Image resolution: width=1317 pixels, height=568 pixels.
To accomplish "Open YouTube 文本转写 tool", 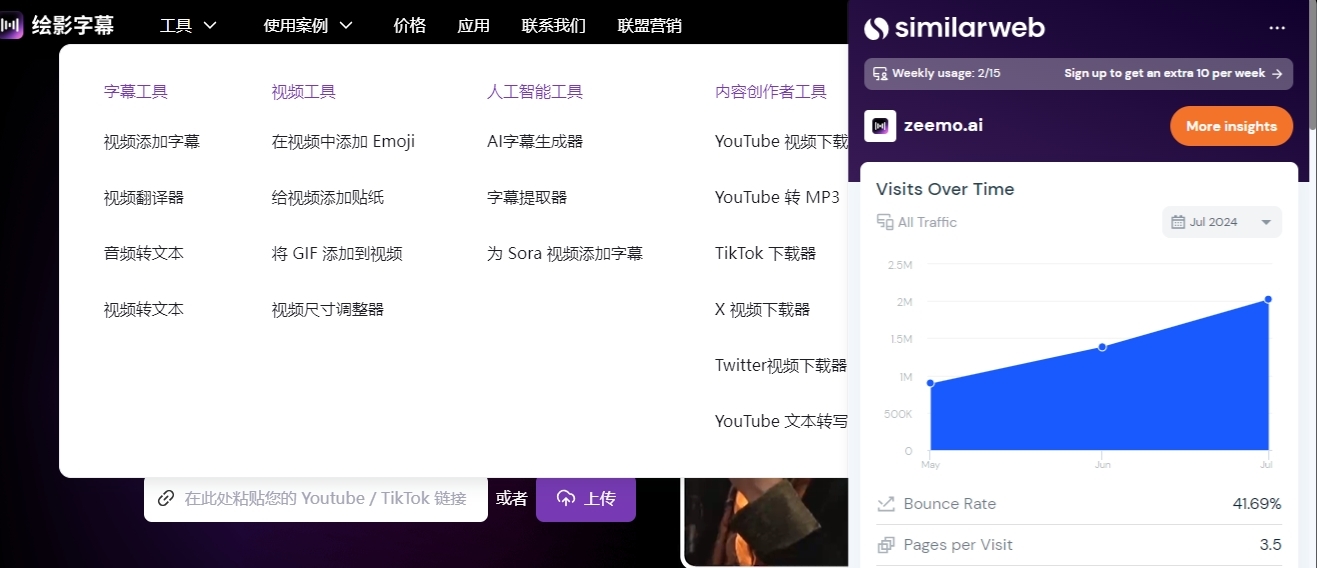I will pos(781,422).
